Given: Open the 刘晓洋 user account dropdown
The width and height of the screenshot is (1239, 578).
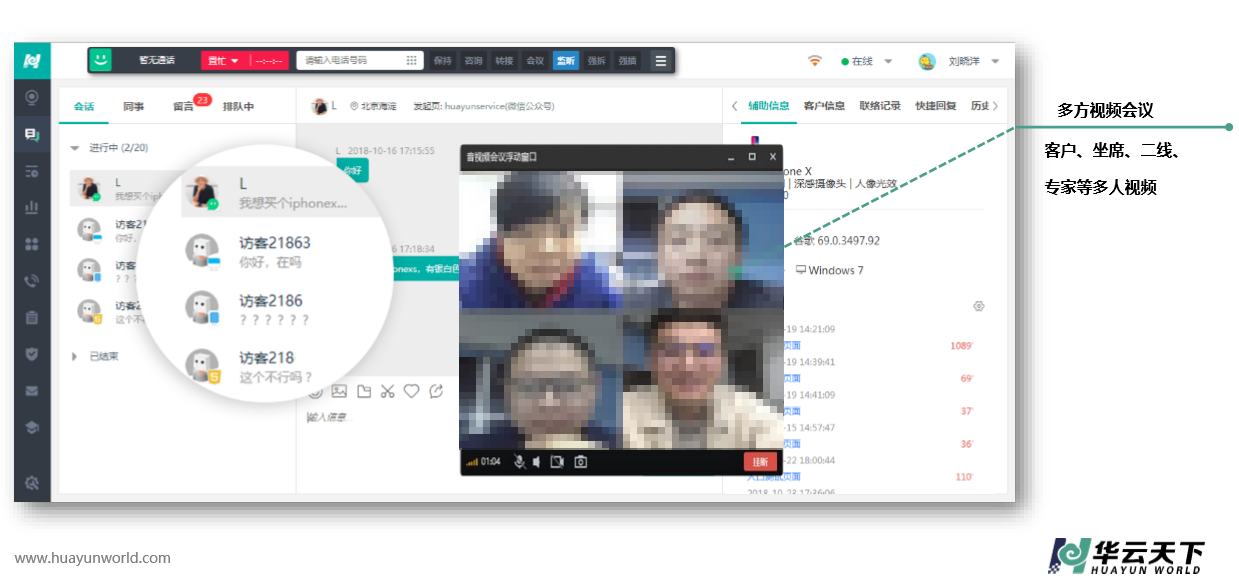Looking at the screenshot, I should point(973,61).
